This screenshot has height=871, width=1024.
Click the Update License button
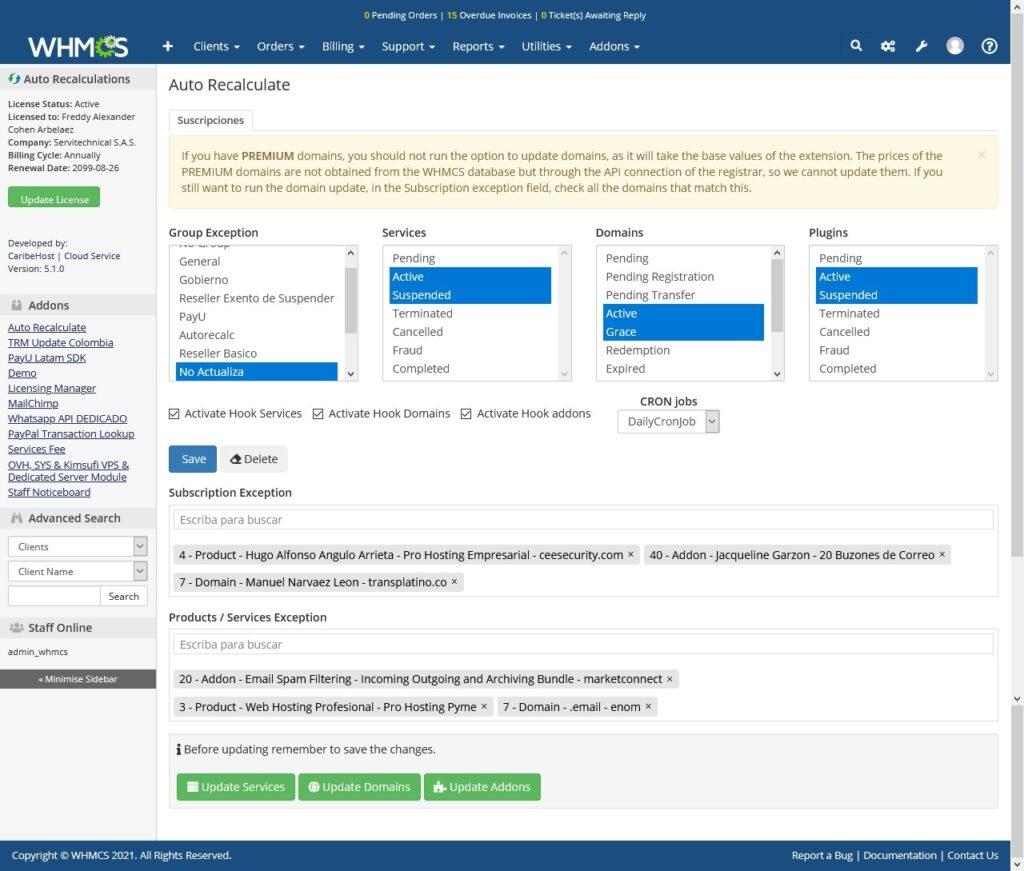54,198
